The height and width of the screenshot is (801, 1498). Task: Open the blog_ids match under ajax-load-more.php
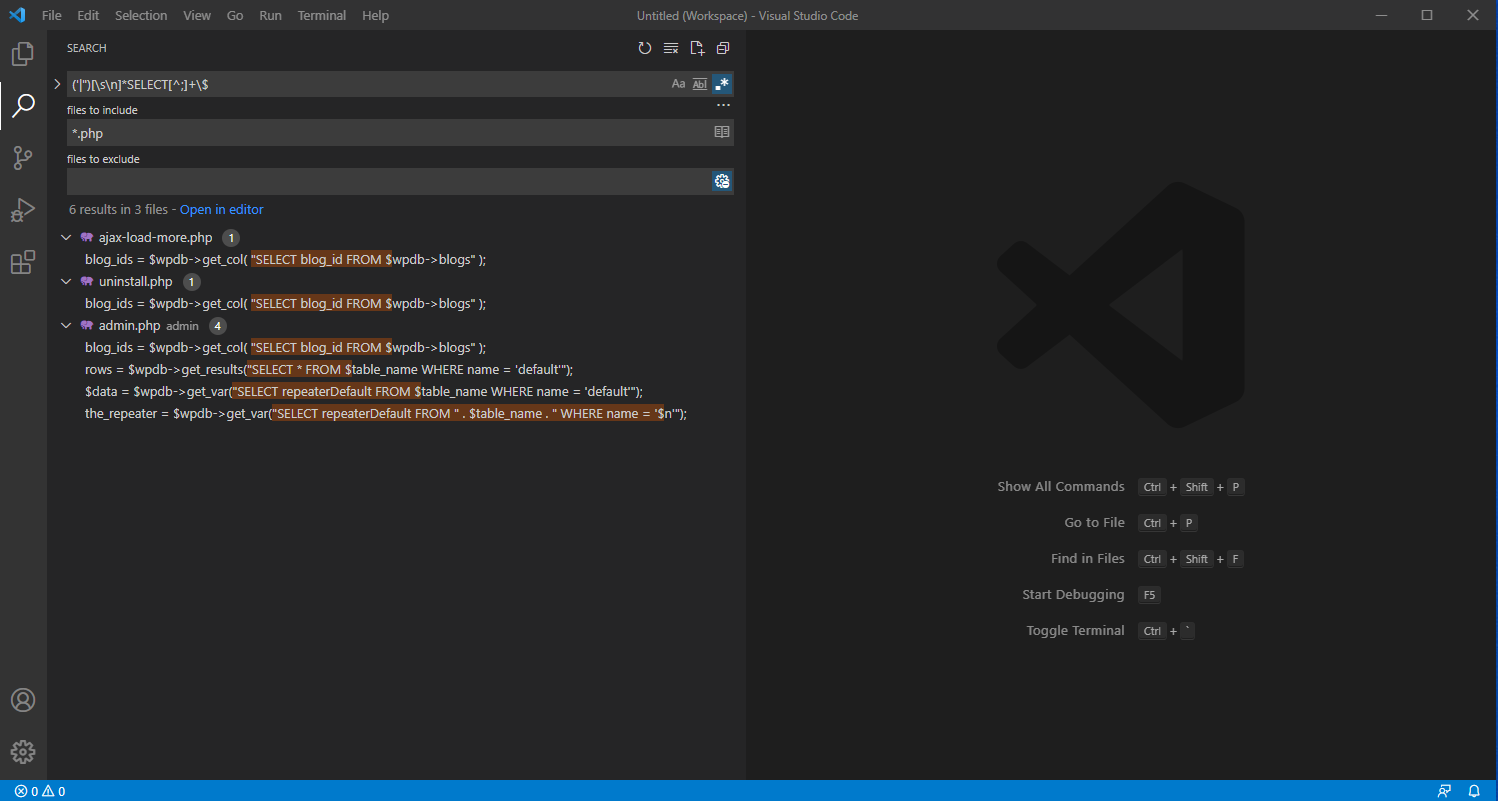click(x=285, y=260)
